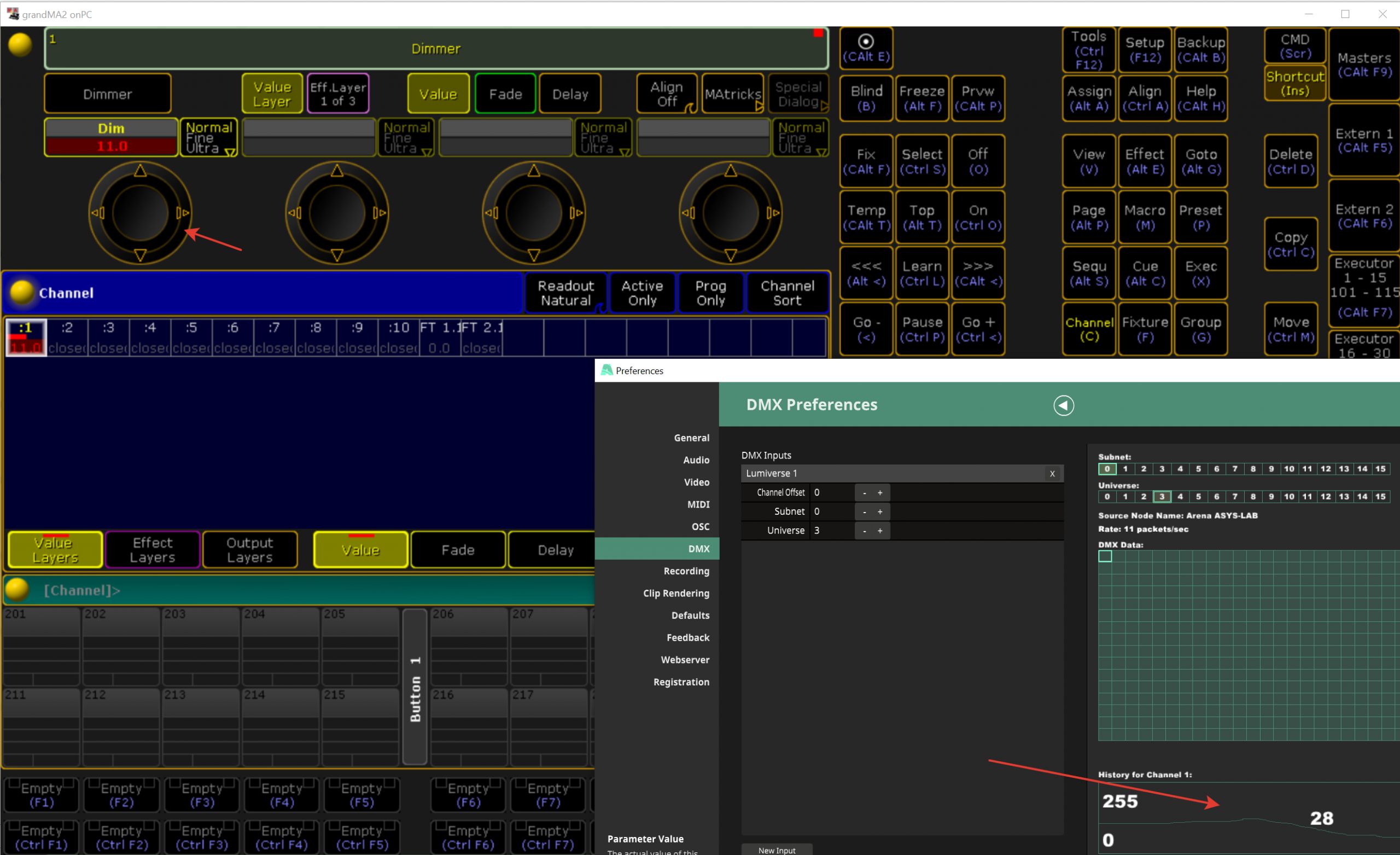Switch to Output Layers tab
1400x855 pixels.
click(x=249, y=550)
